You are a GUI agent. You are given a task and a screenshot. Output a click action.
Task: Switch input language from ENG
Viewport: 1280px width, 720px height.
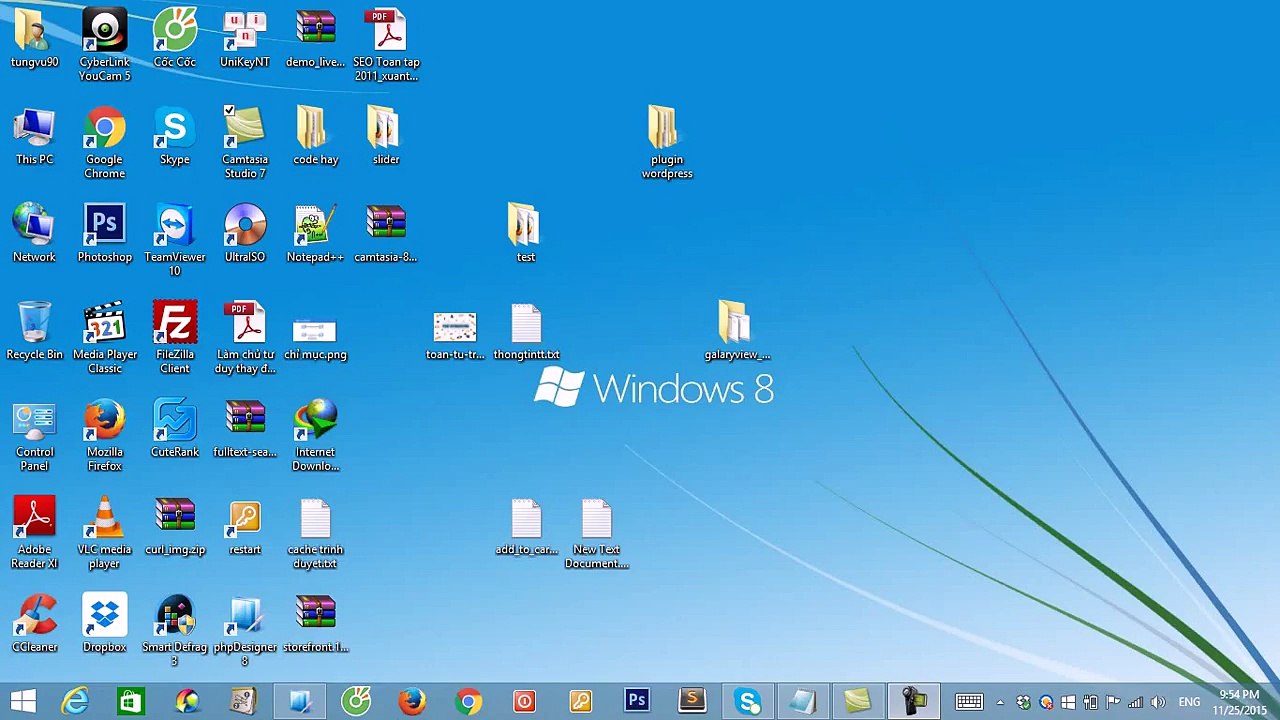point(1189,702)
